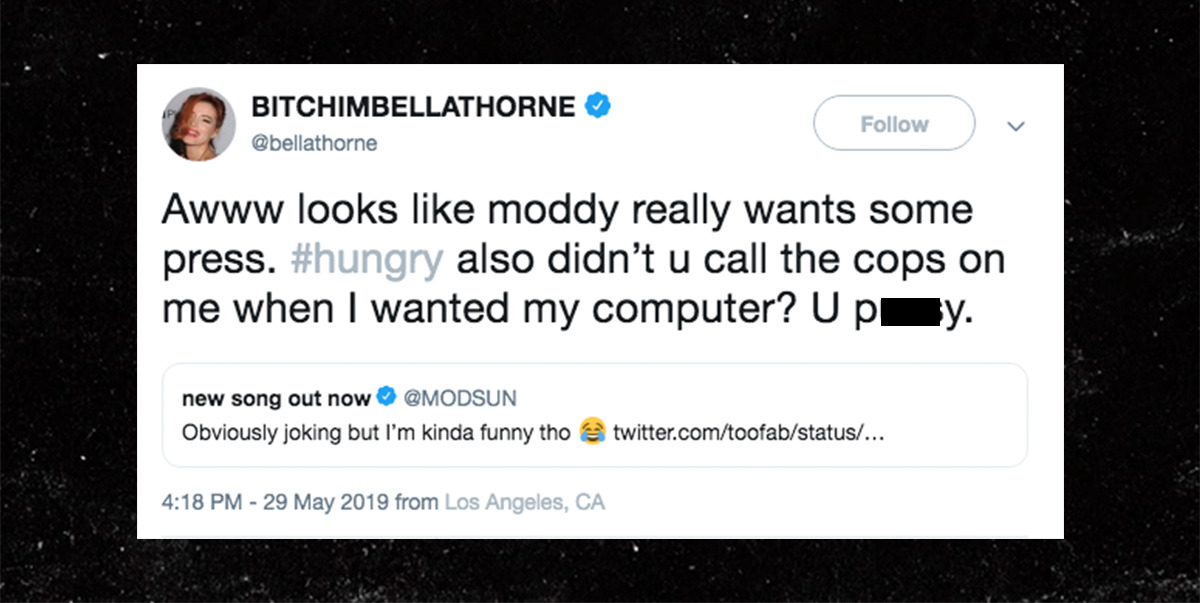Open the BITCHIMBELLATHORNE display name
Screen dimensions: 1200x603
[x=414, y=106]
